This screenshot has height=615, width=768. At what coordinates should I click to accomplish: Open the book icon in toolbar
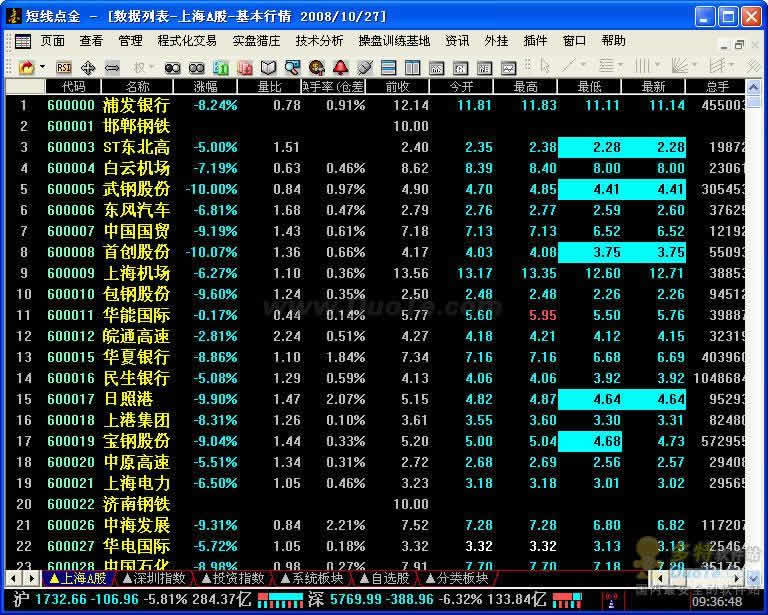(x=268, y=68)
